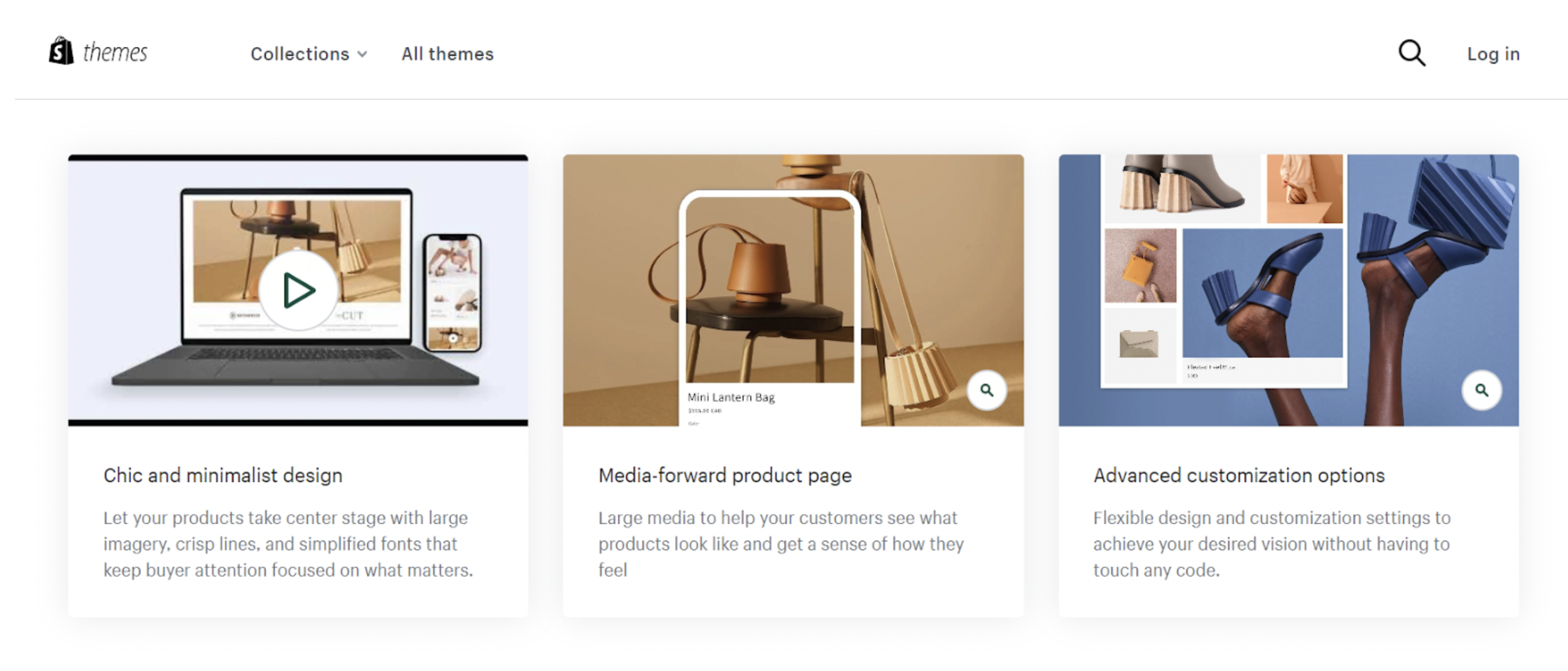Select the Advanced customization options heading
Image resolution: width=1568 pixels, height=671 pixels.
point(1239,475)
